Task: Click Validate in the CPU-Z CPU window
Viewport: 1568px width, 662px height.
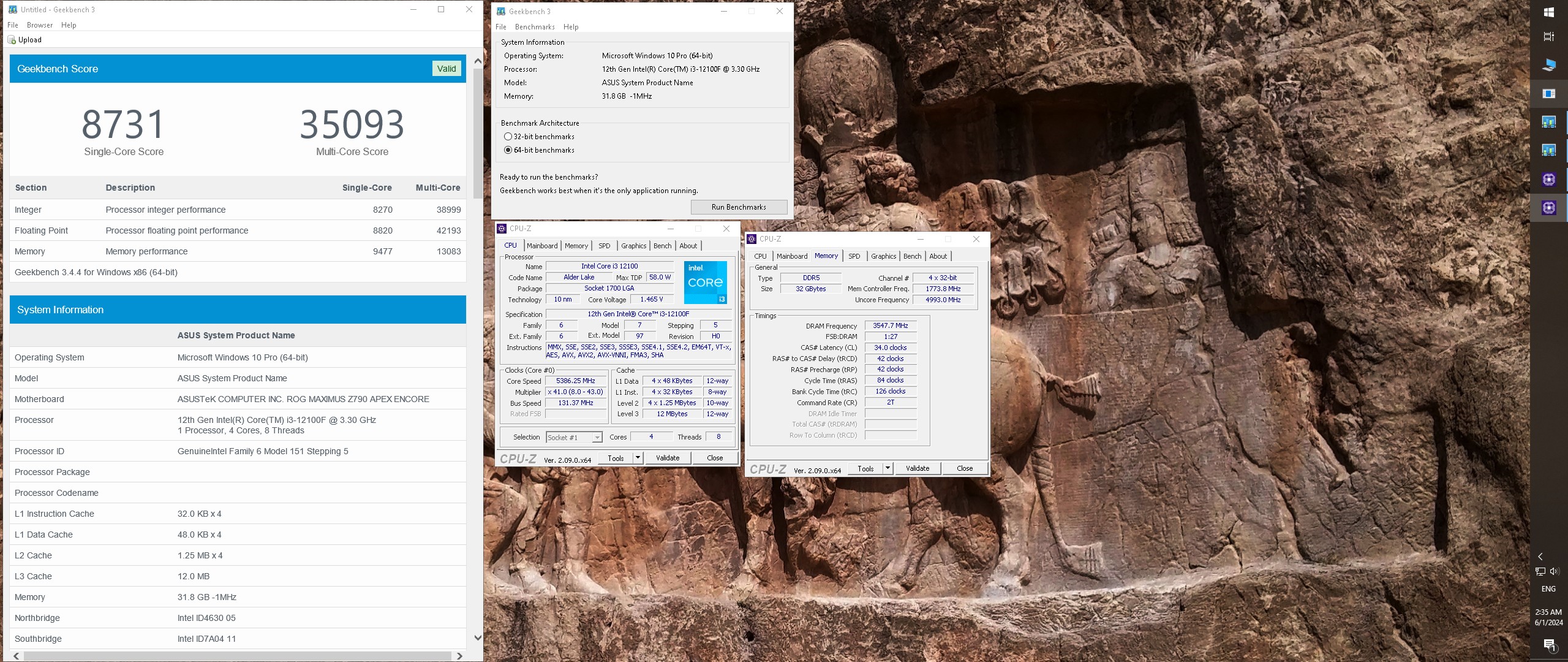Action: [668, 458]
